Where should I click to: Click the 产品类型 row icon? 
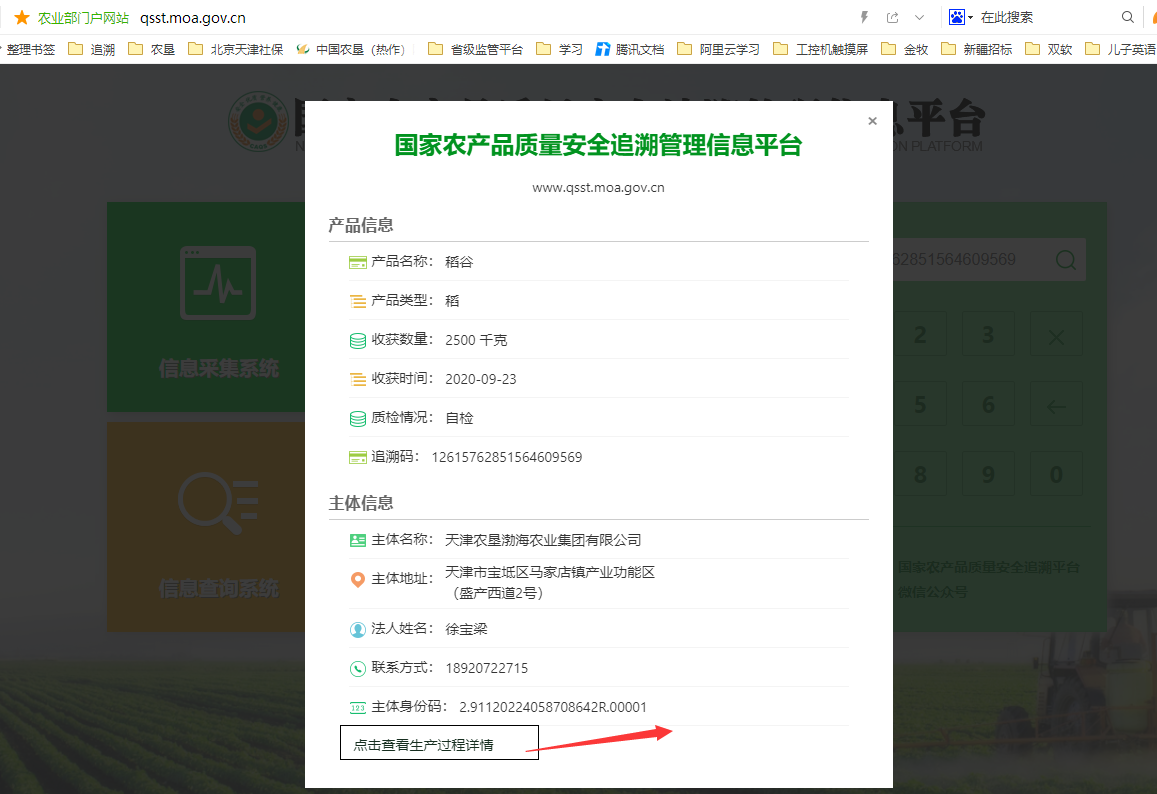[357, 301]
